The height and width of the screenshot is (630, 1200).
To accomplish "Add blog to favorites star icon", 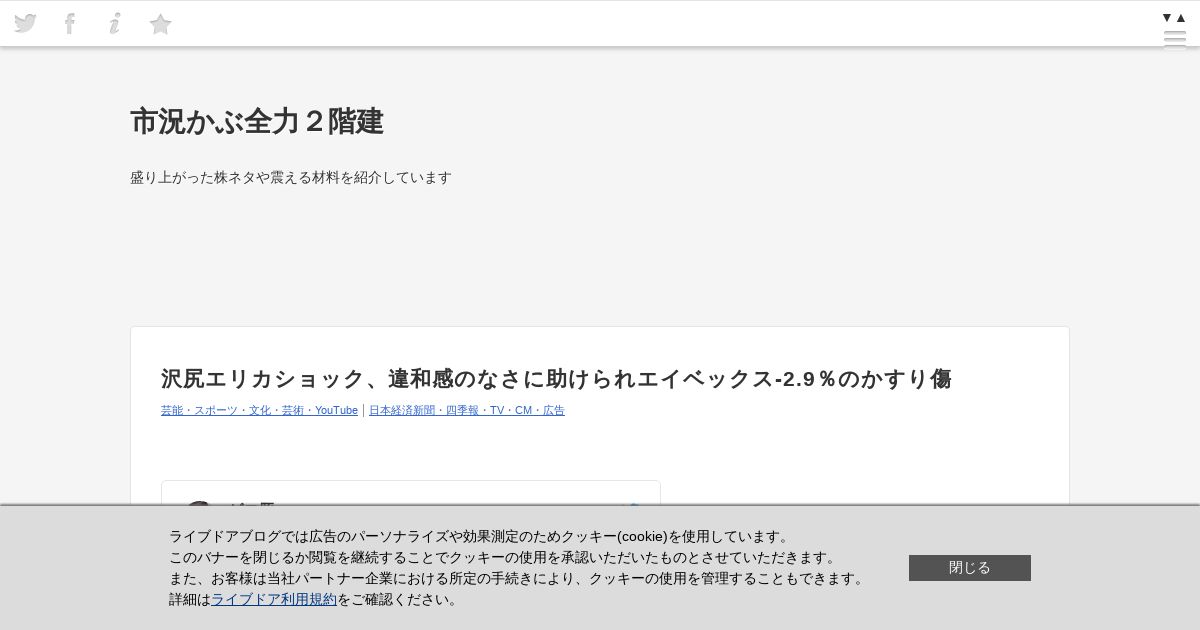I will pyautogui.click(x=161, y=24).
